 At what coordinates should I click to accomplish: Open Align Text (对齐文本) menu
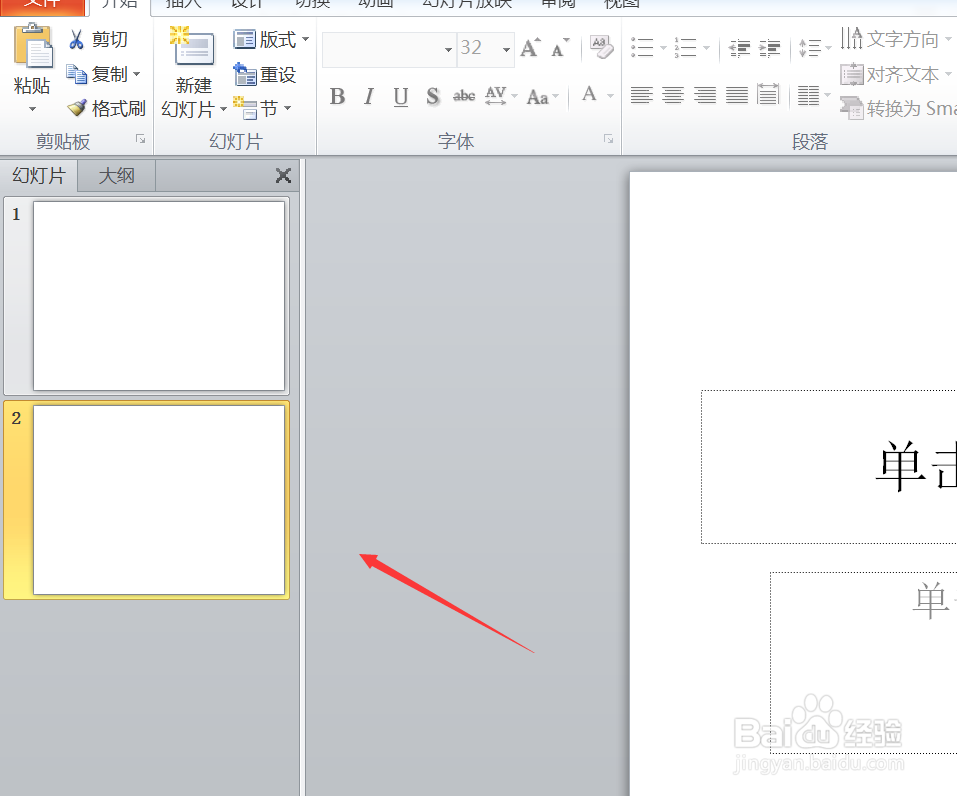pyautogui.click(x=894, y=74)
